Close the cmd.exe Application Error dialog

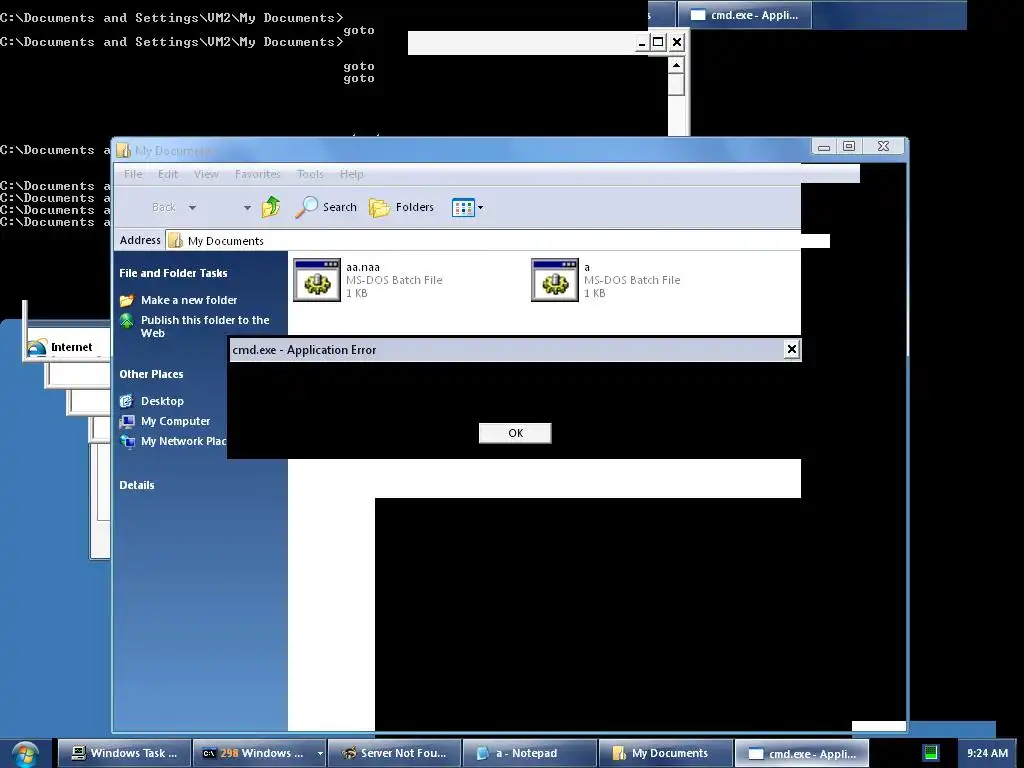792,349
